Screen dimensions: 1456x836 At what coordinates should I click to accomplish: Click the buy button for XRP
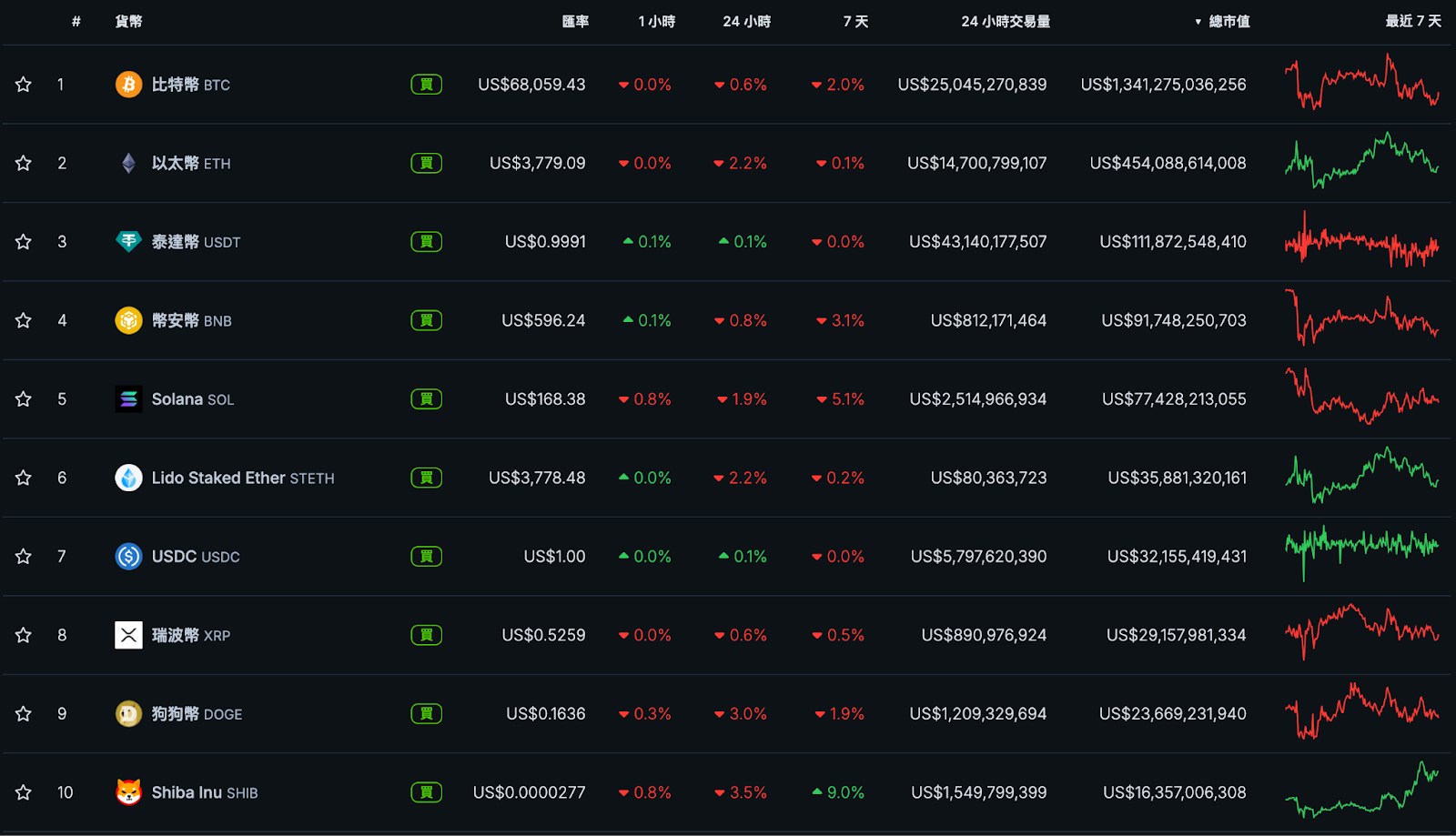(427, 635)
